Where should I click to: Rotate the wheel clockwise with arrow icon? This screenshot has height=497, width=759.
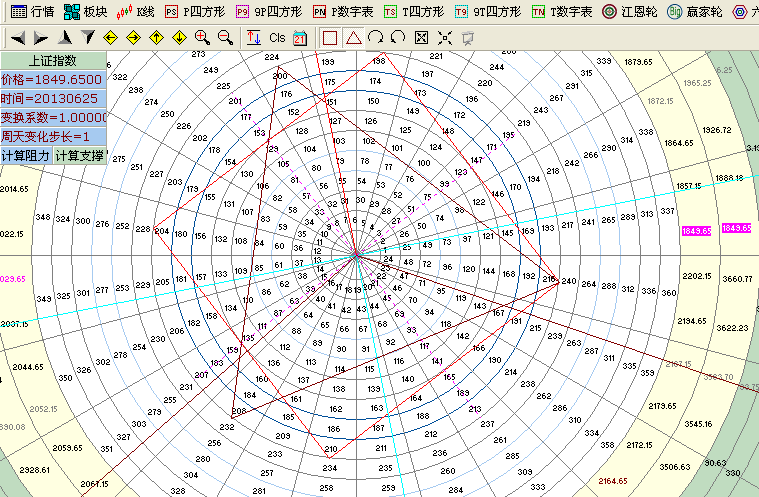point(376,38)
